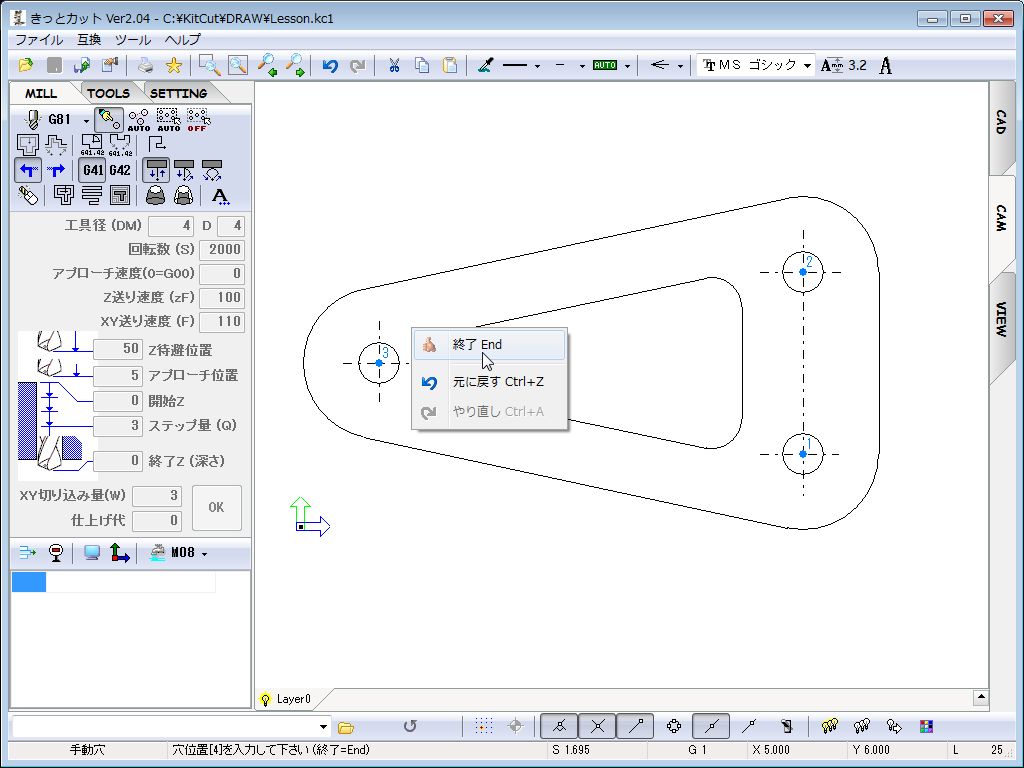Open the line type dropdown arrow
The image size is (1024, 768).
click(537, 66)
